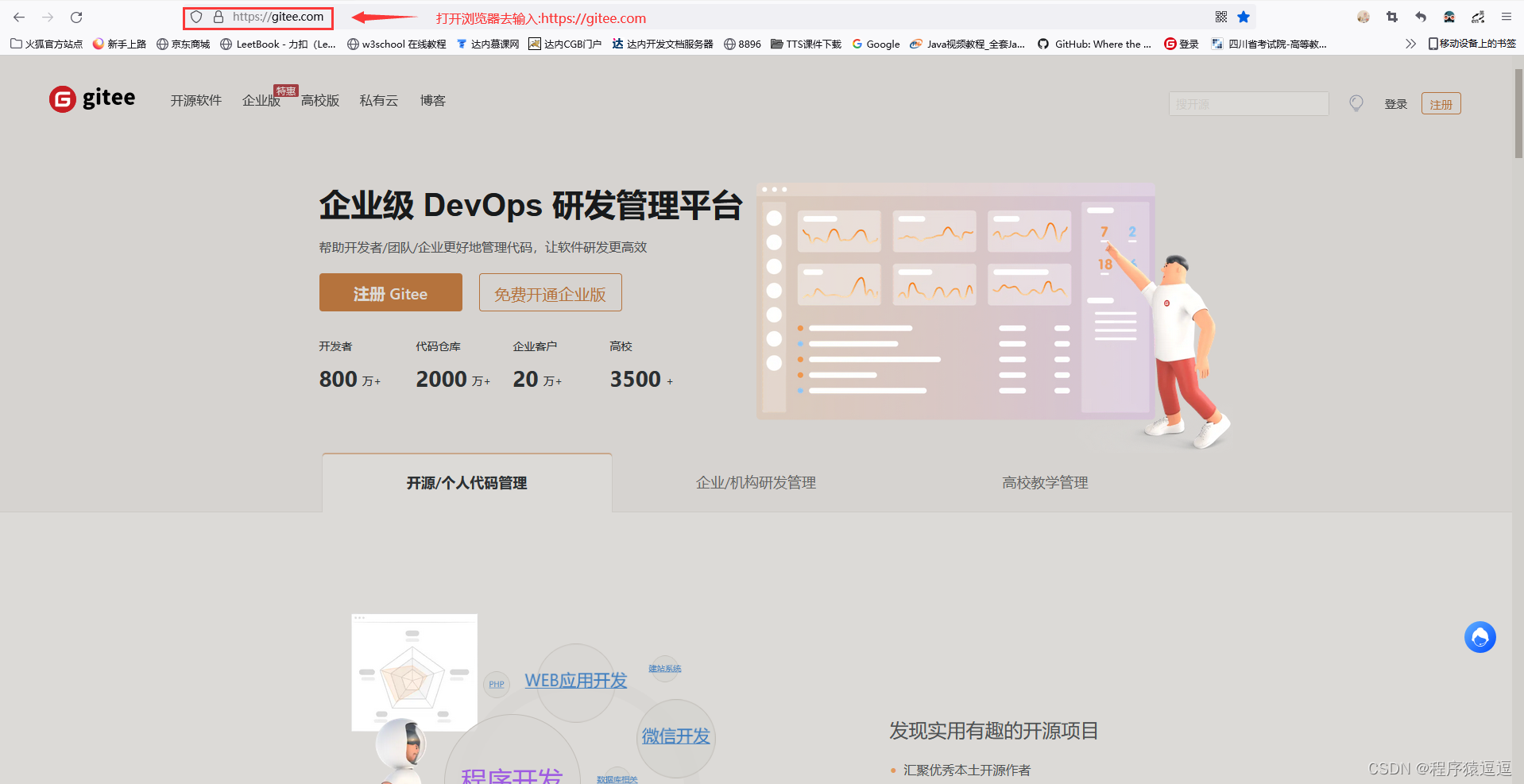Reload the current page
Viewport: 1524px width, 784px height.
coord(76,17)
